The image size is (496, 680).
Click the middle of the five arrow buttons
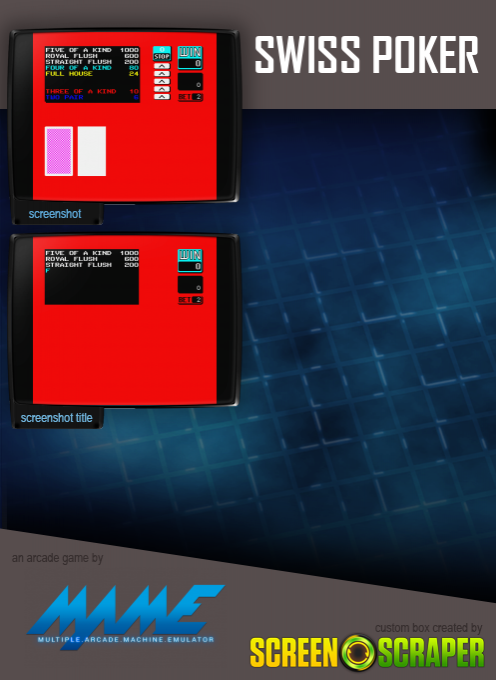[x=162, y=82]
